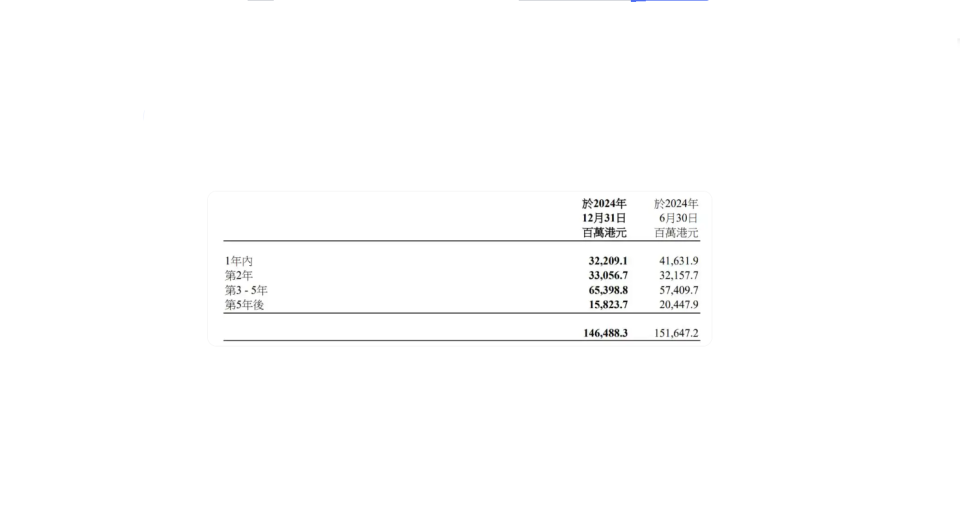The height and width of the screenshot is (506, 960).
Task: Click the bold value 32,209.1
Action: coord(608,261)
